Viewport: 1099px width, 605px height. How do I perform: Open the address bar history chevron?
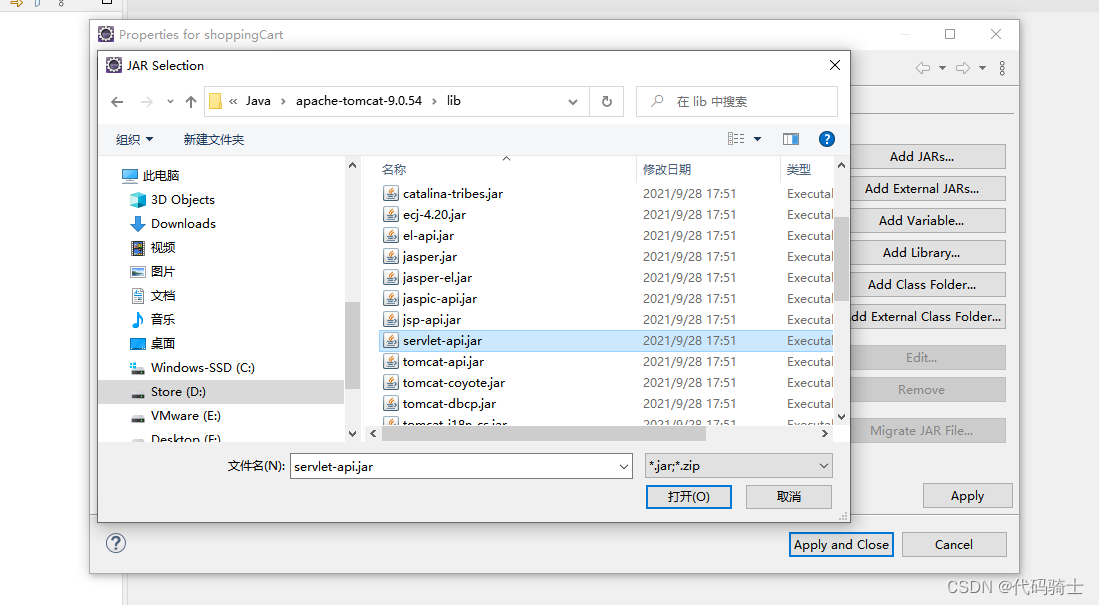coord(573,101)
